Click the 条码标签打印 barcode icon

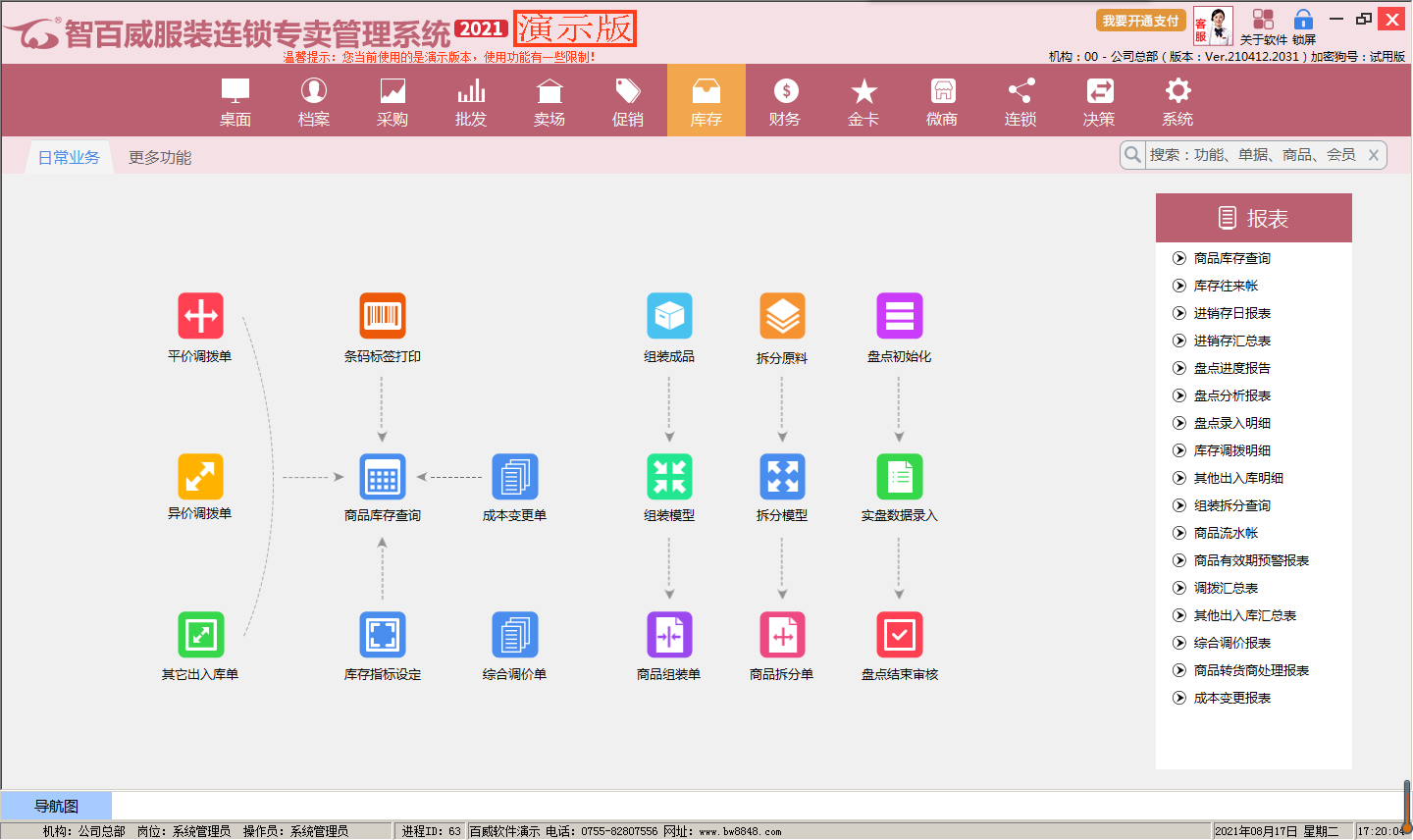tap(382, 316)
